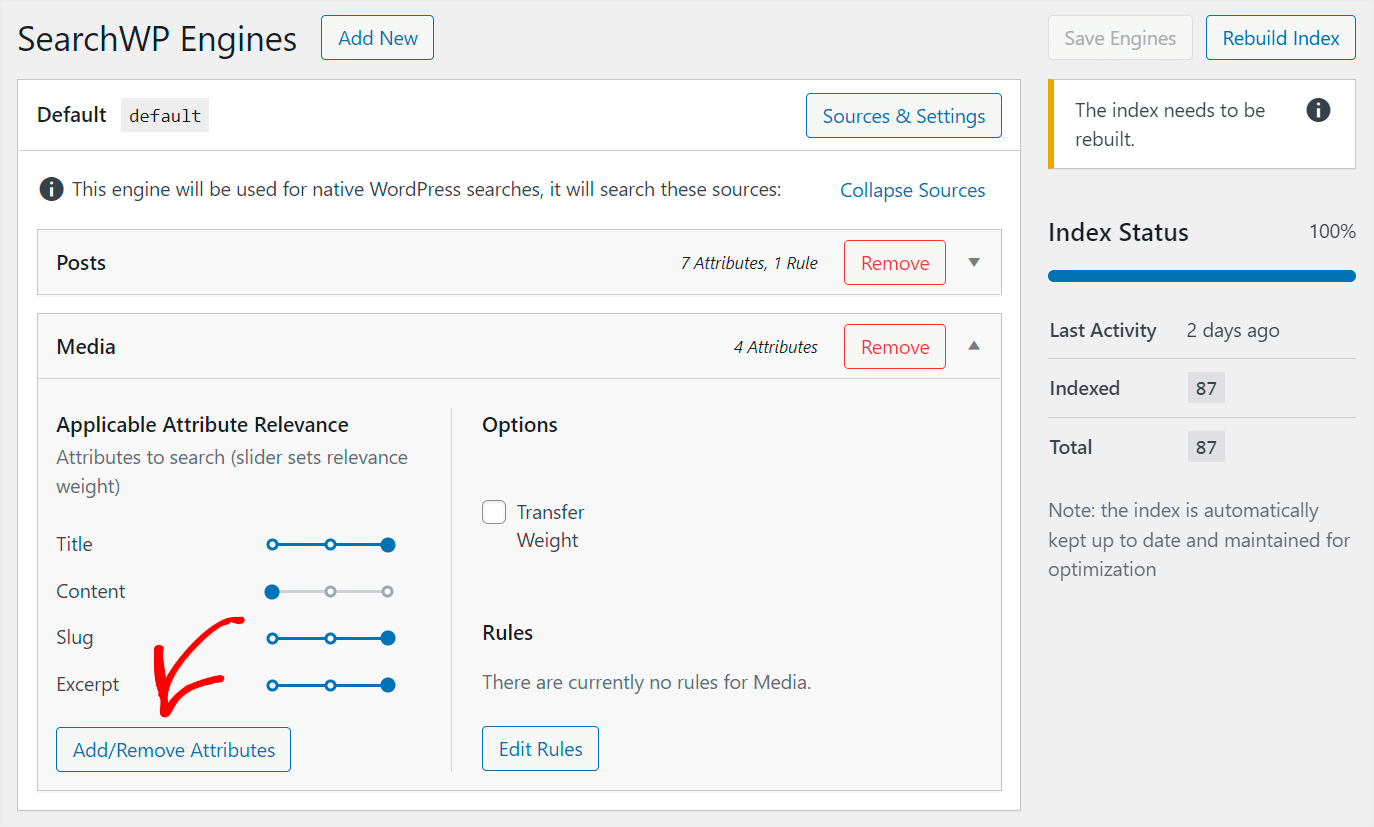Click the Posts source heading

click(x=81, y=262)
